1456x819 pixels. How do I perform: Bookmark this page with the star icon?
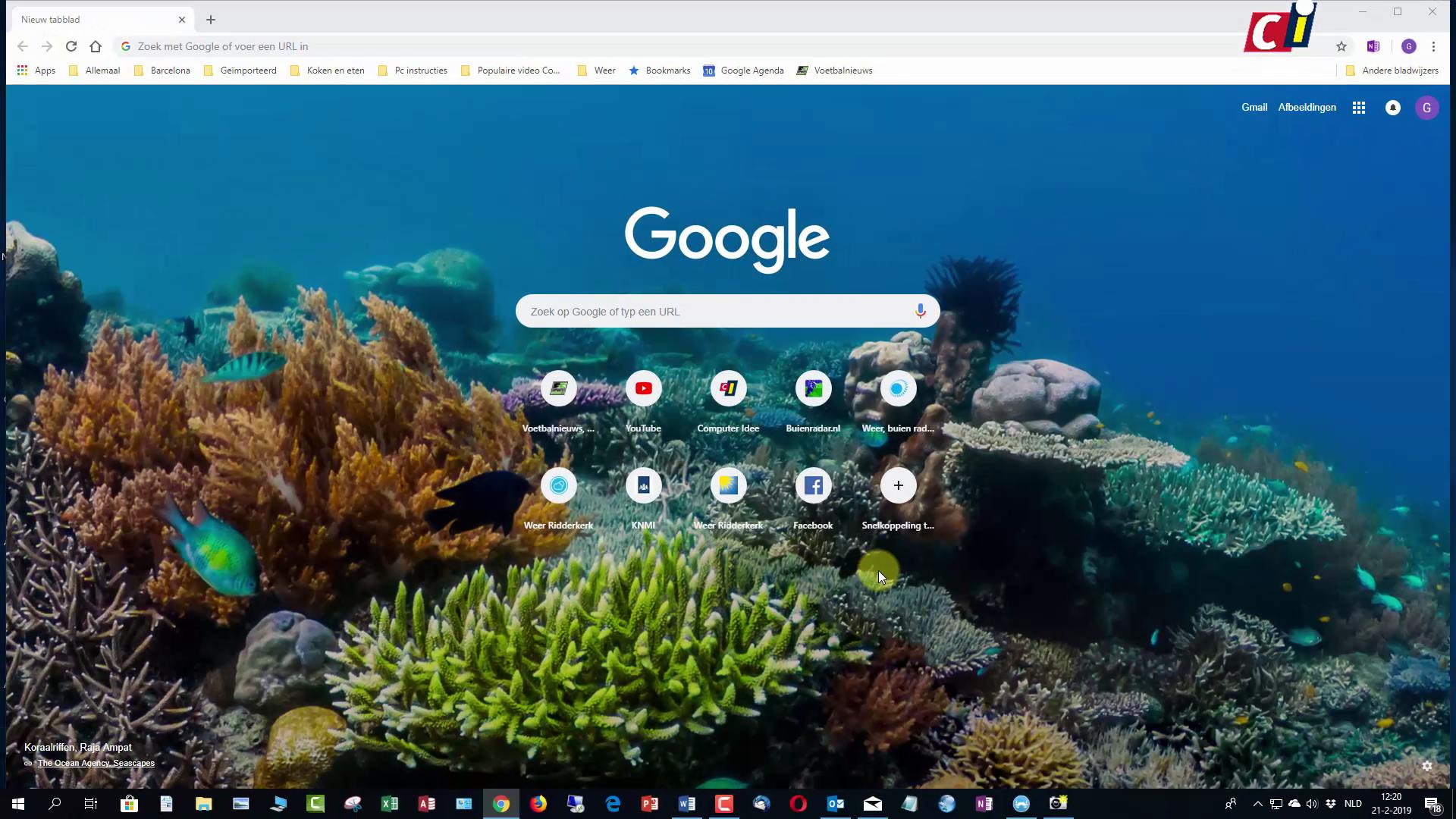coord(1341,46)
